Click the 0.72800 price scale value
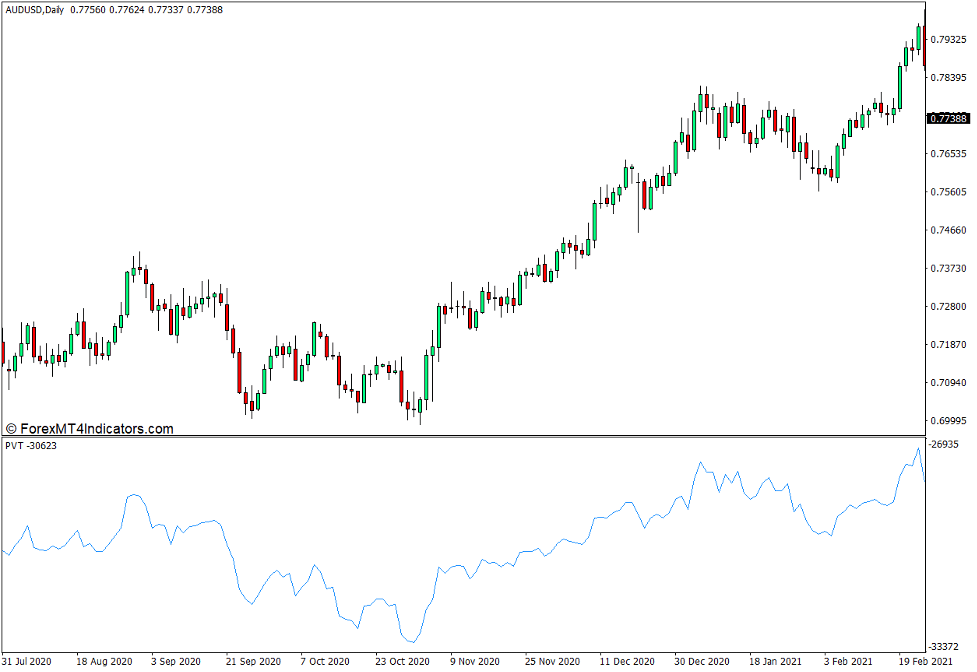 point(950,306)
